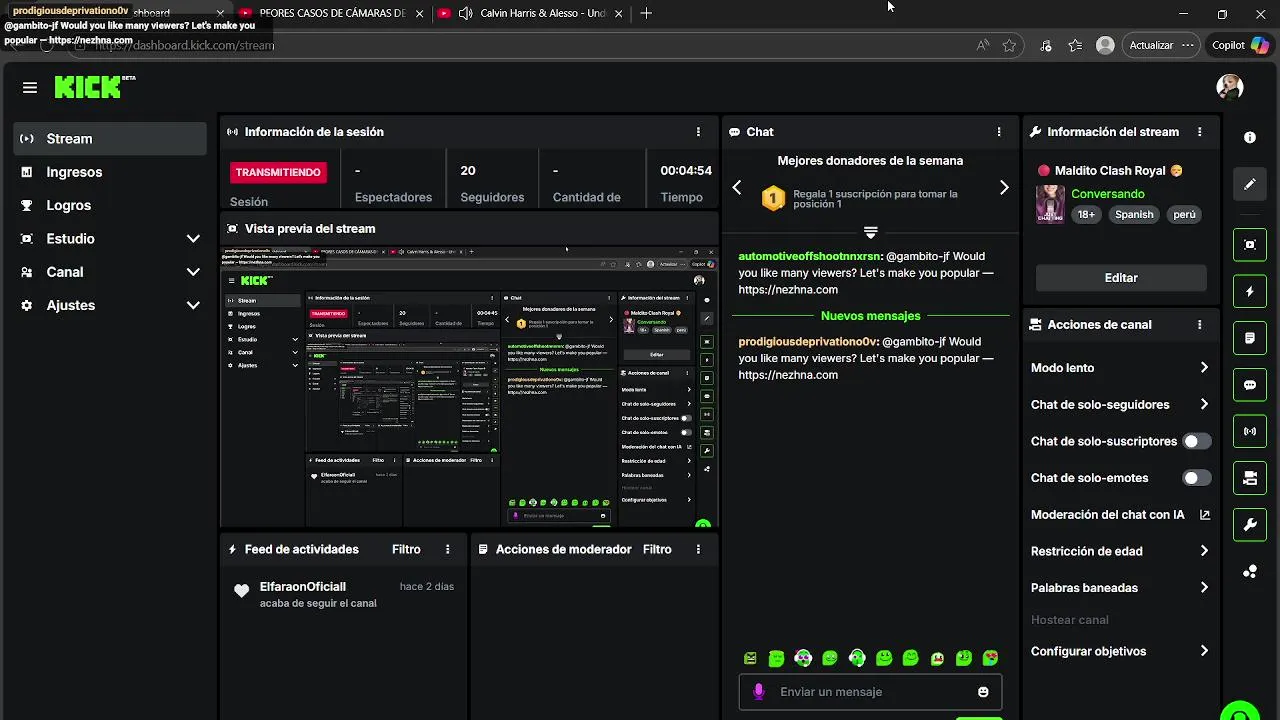Screen dimensions: 1280x720
Task: Open Copilot in the browser toolbar
Action: [1240, 45]
